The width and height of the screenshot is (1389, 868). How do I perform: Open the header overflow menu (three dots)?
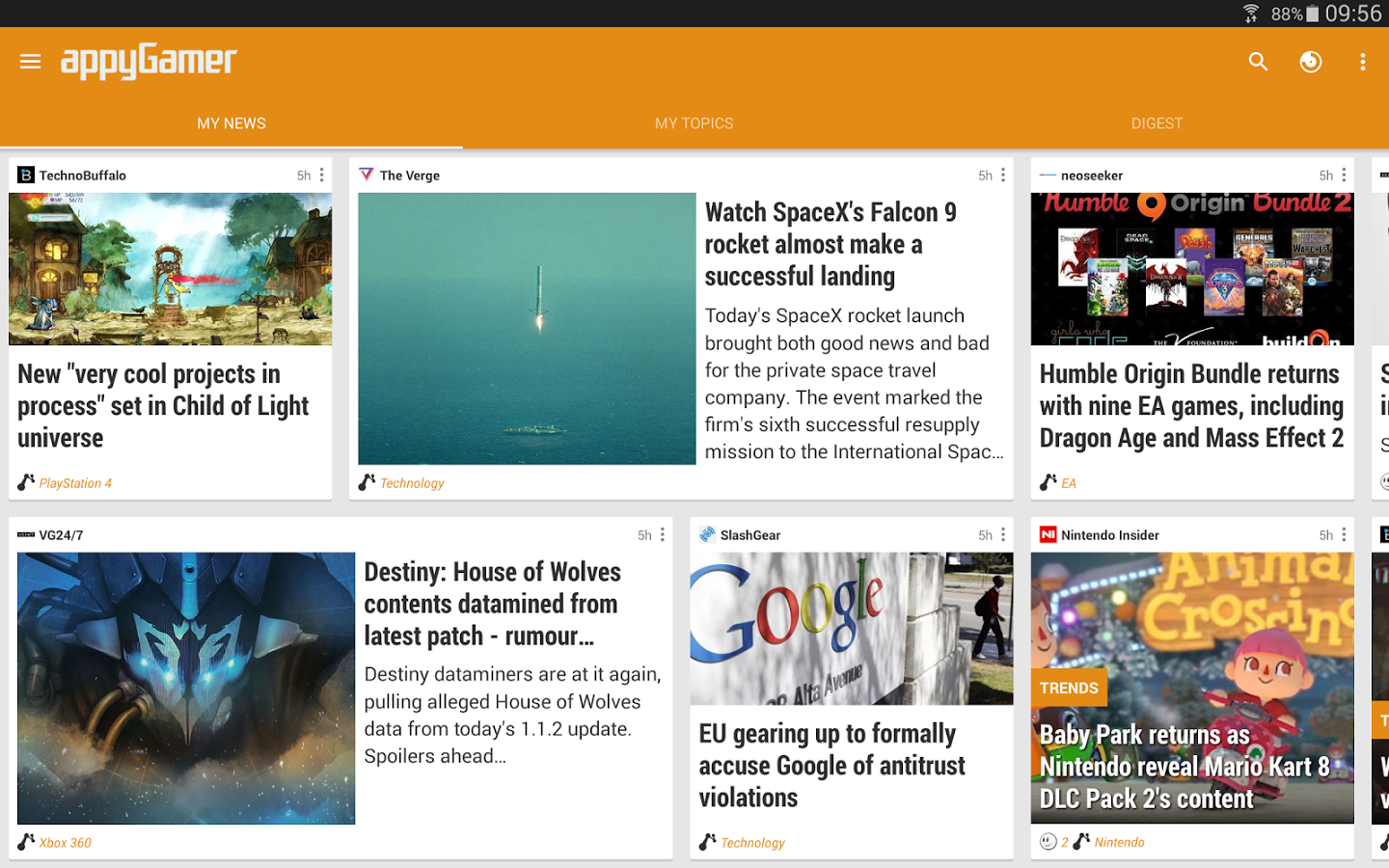[1362, 62]
